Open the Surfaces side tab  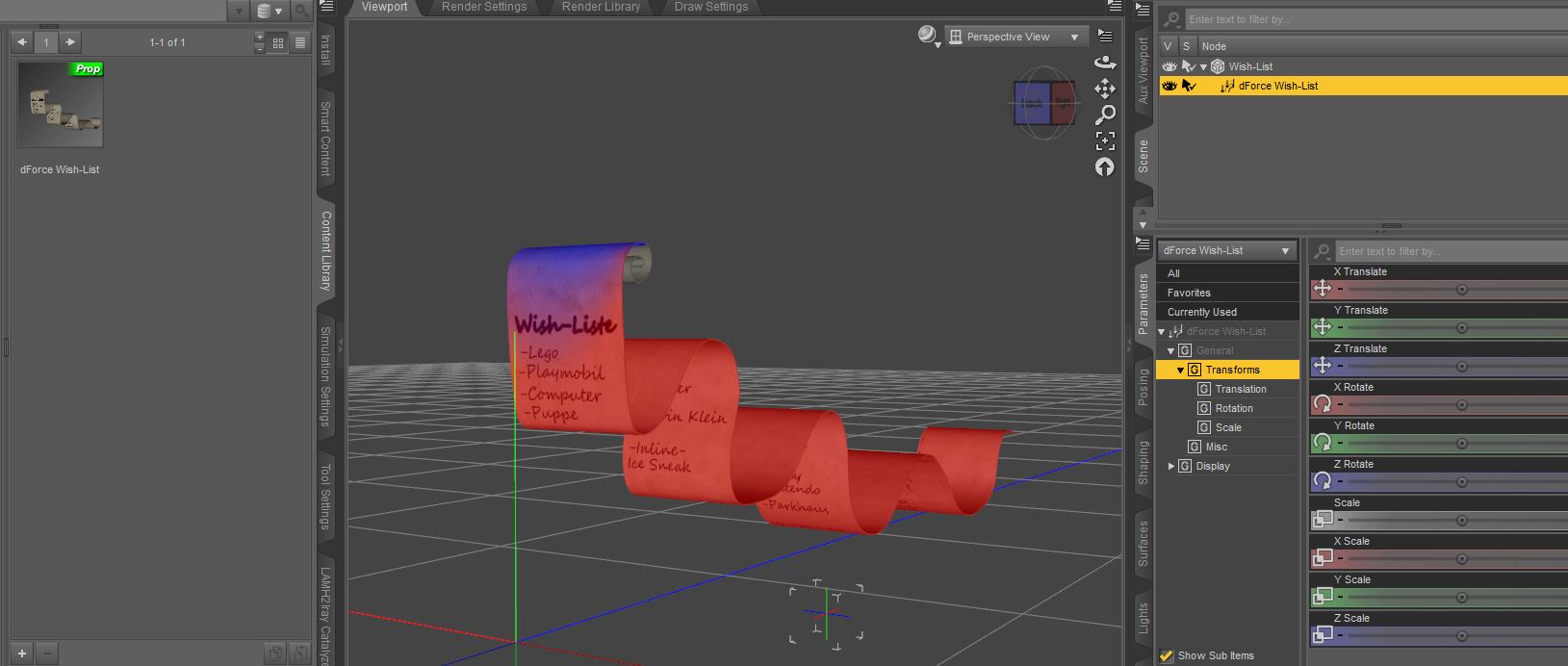pyautogui.click(x=1144, y=542)
